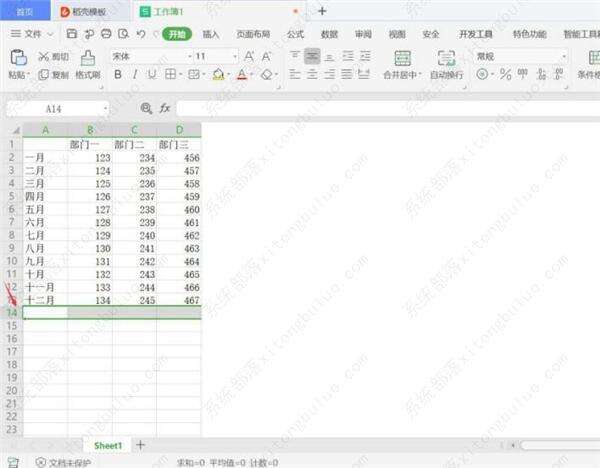The image size is (600, 468).
Task: Apply percent style with % icon
Action: point(505,74)
